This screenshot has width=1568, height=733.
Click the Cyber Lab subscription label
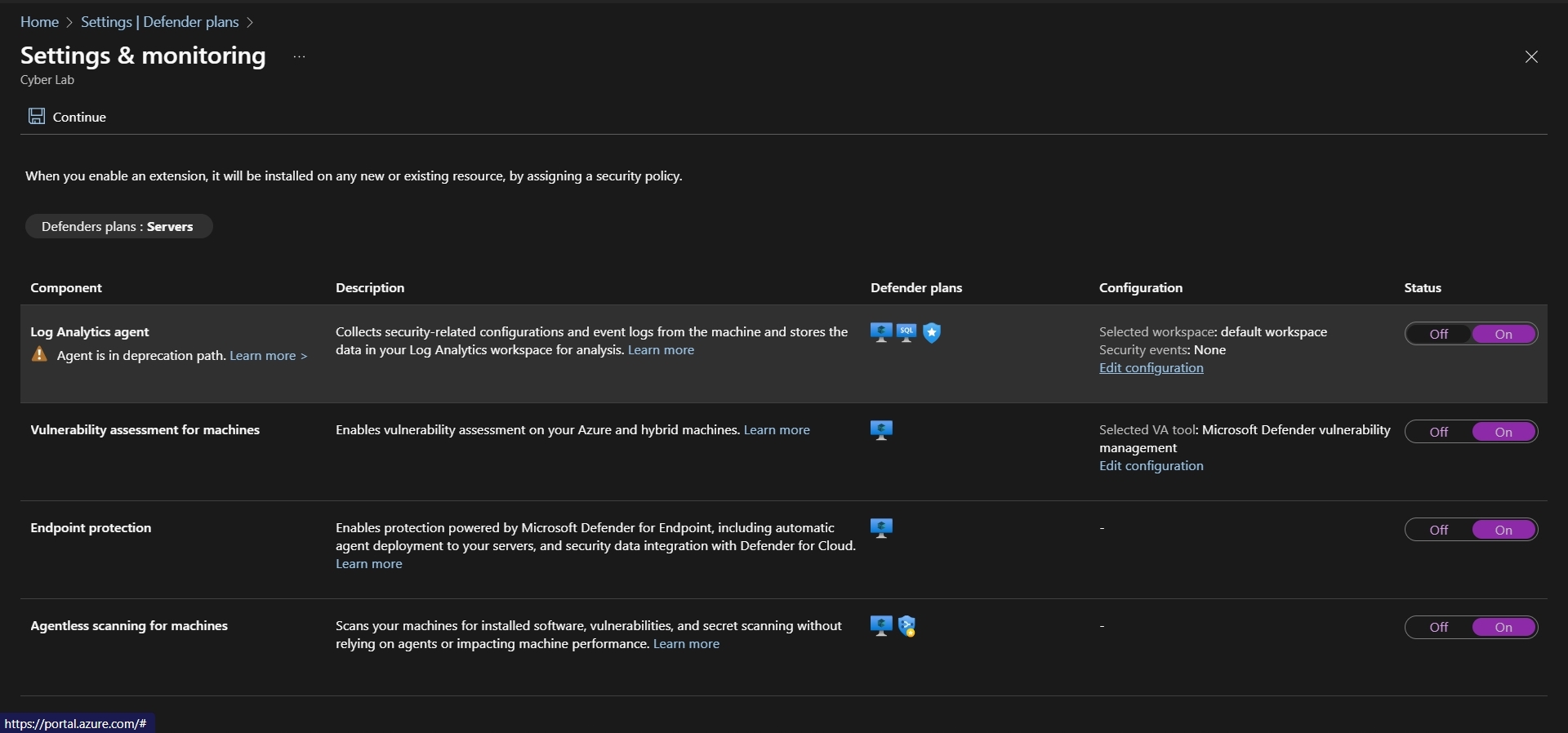coord(47,80)
